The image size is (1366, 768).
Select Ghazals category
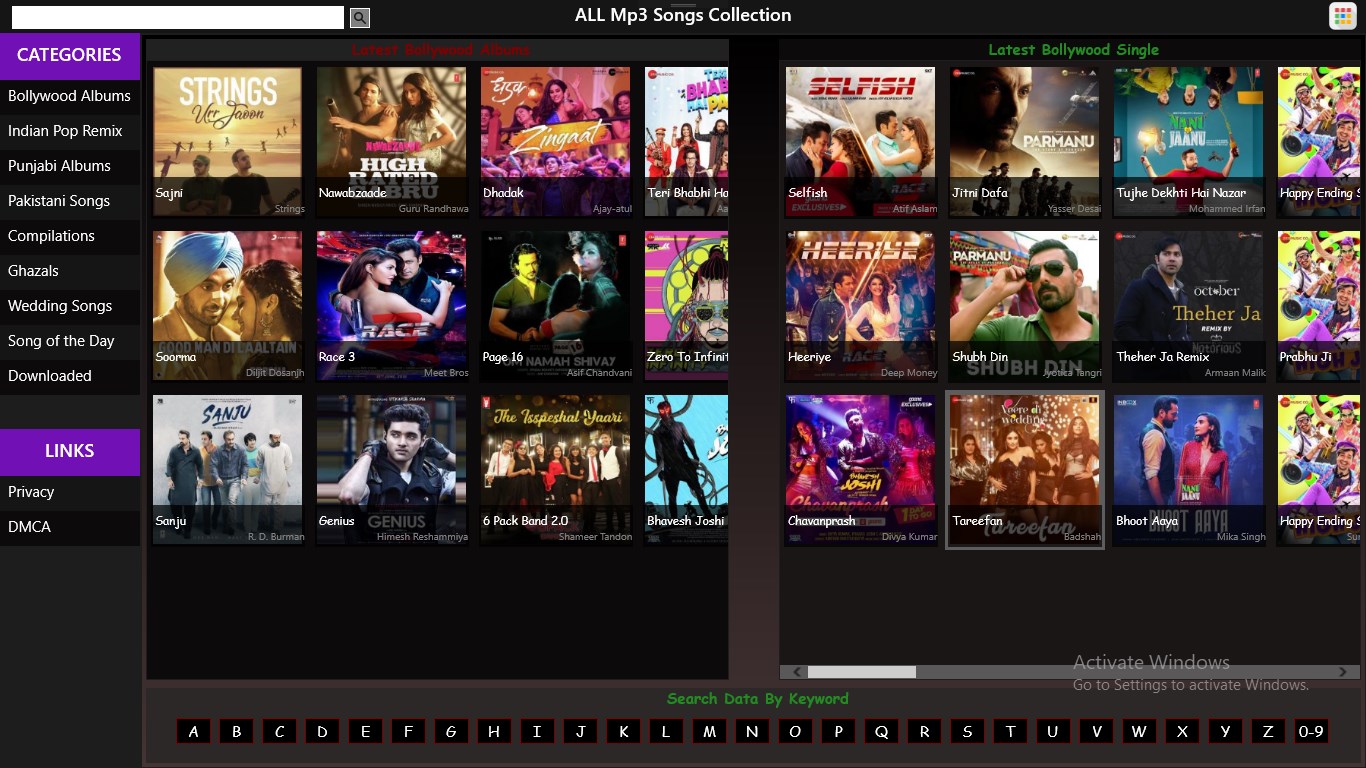coord(70,271)
